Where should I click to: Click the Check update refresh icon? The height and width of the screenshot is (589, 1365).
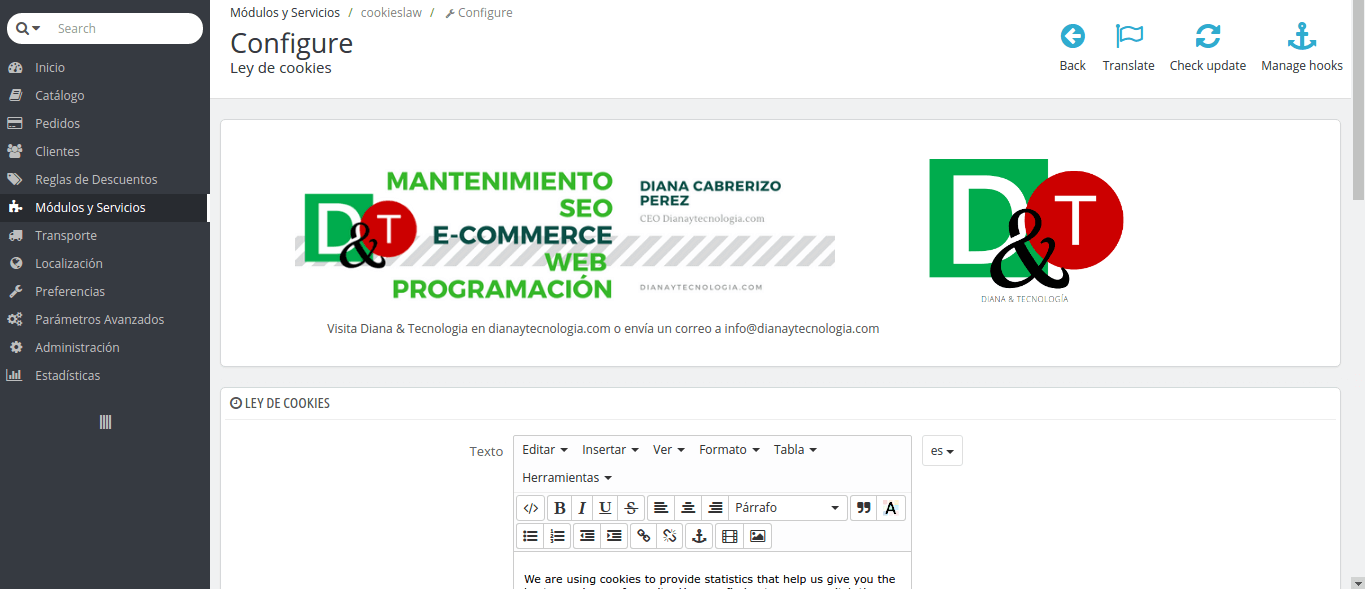(x=1208, y=37)
